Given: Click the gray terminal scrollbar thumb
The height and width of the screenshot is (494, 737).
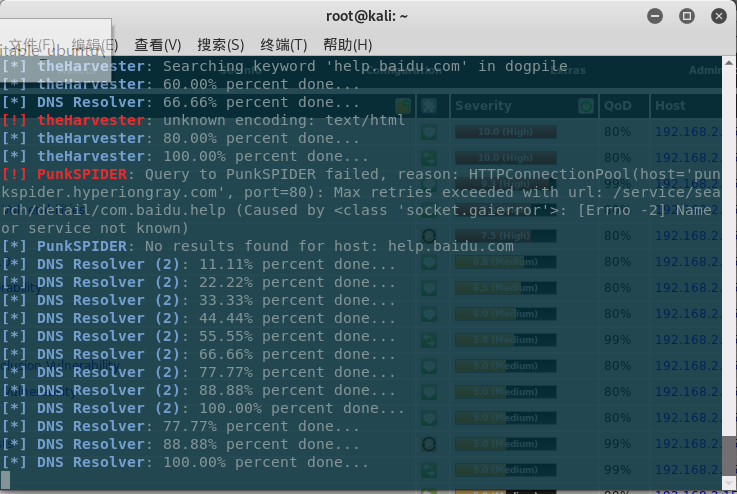Looking at the screenshot, I should click(x=729, y=455).
